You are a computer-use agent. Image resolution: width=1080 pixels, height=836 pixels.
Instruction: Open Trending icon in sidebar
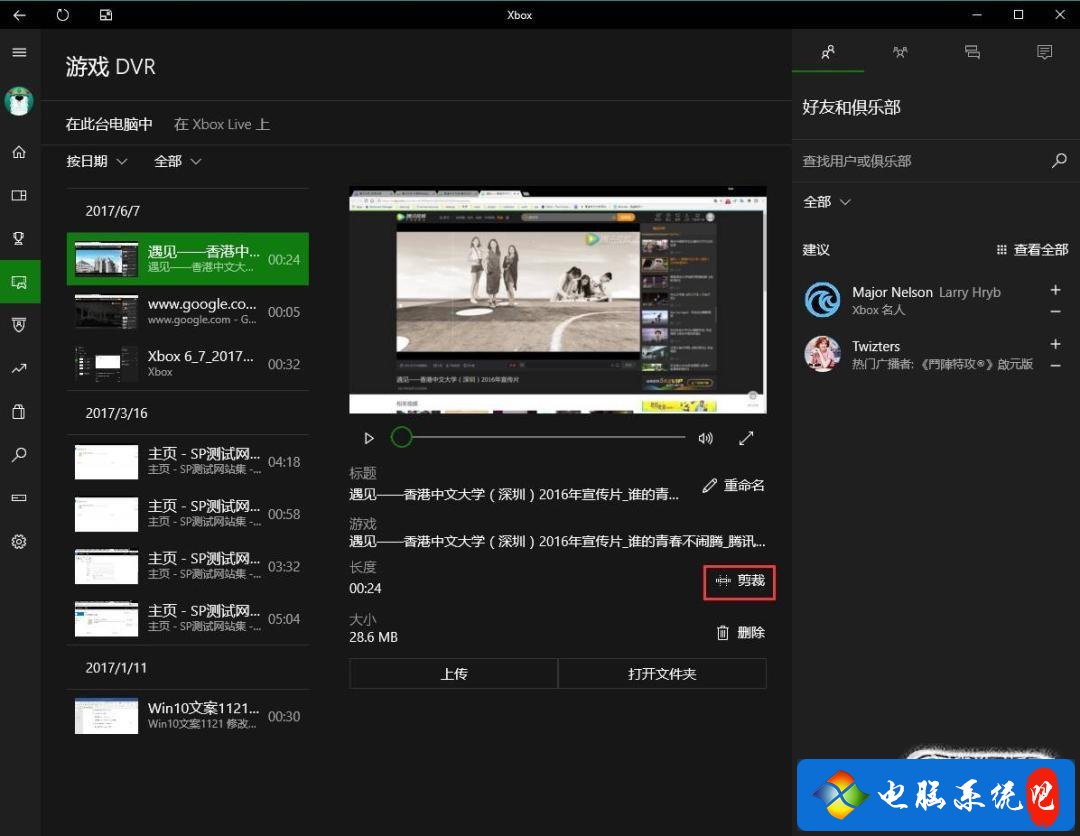point(19,368)
